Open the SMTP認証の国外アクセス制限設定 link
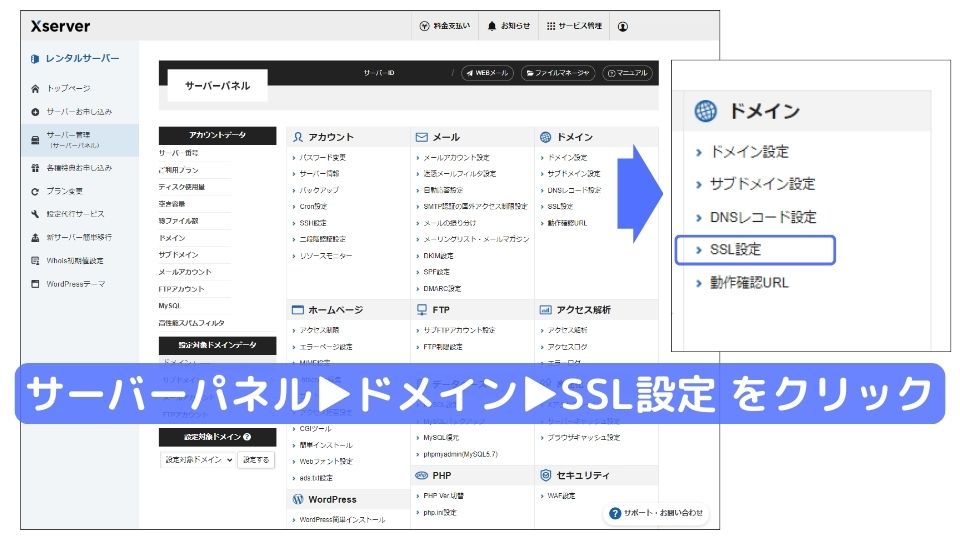 coord(475,207)
